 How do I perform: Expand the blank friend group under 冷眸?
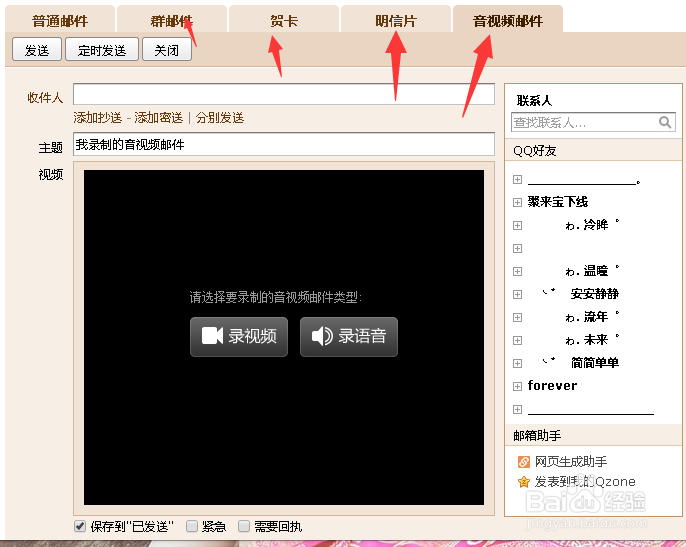click(x=518, y=248)
